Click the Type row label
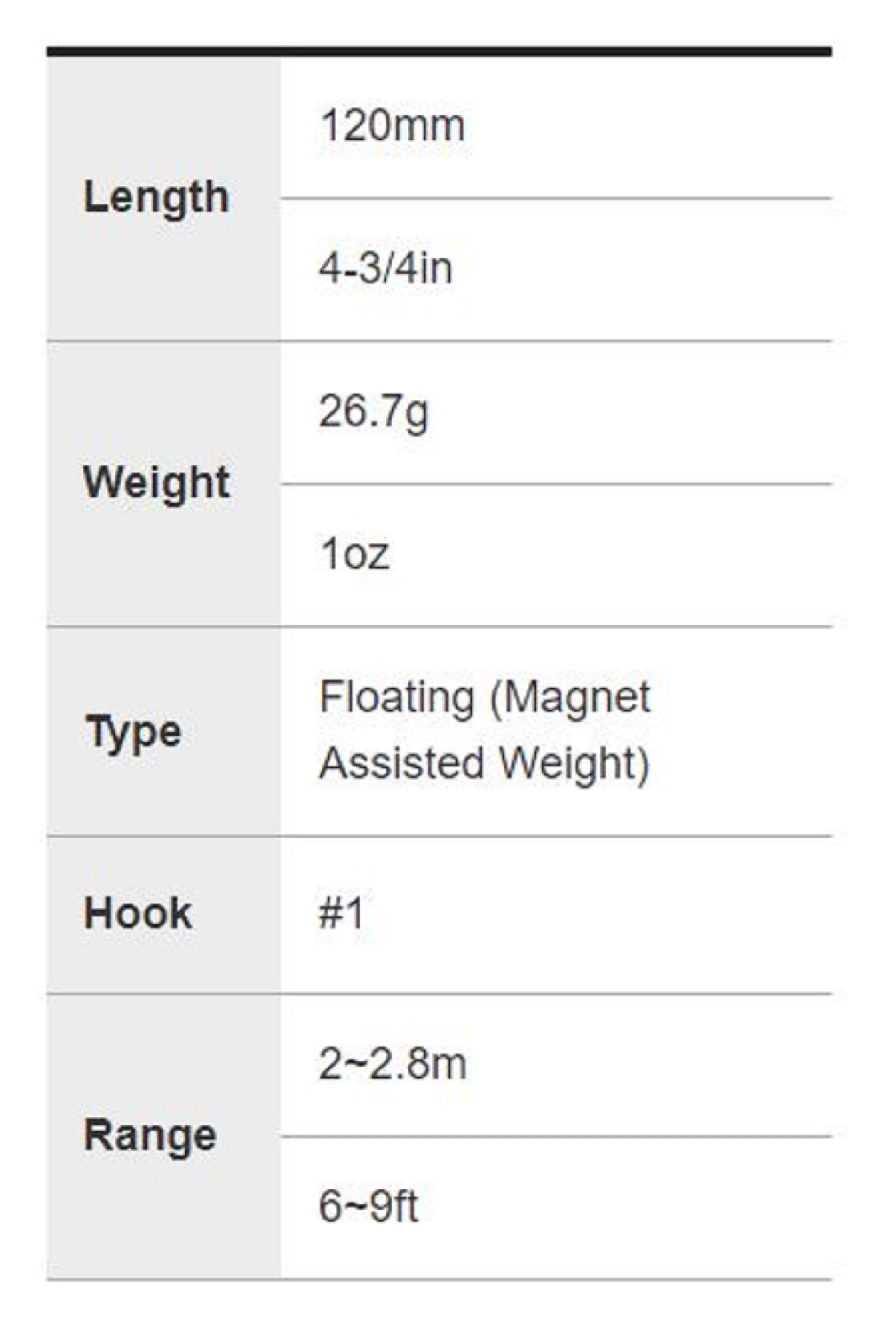This screenshot has height=1335, width=896. 133,732
